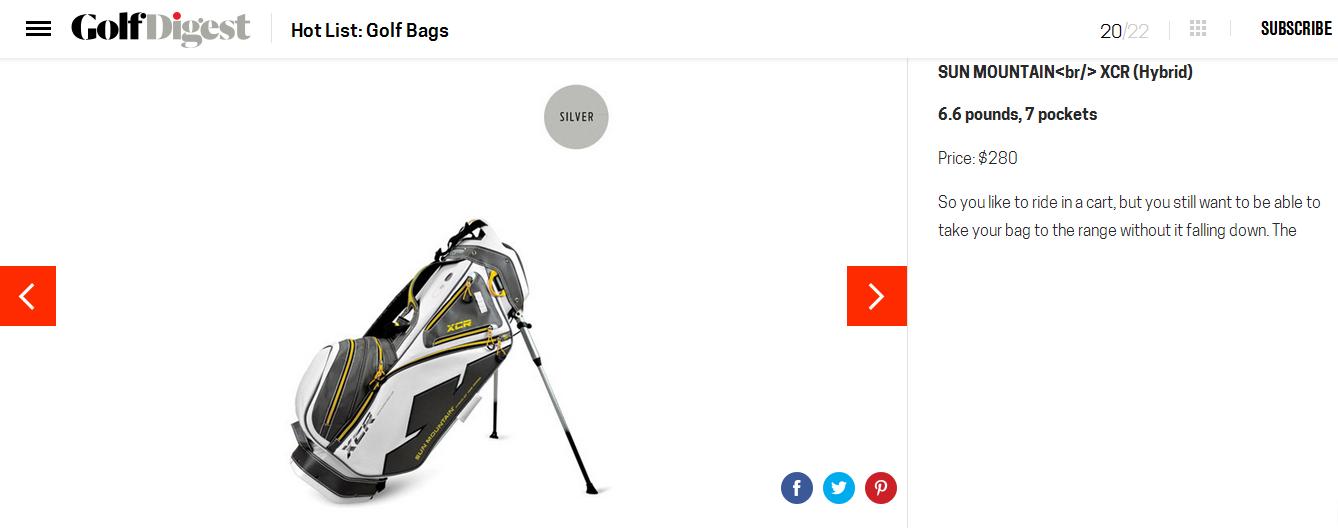Open the hamburger navigation menu
1338x528 pixels.
tap(38, 29)
